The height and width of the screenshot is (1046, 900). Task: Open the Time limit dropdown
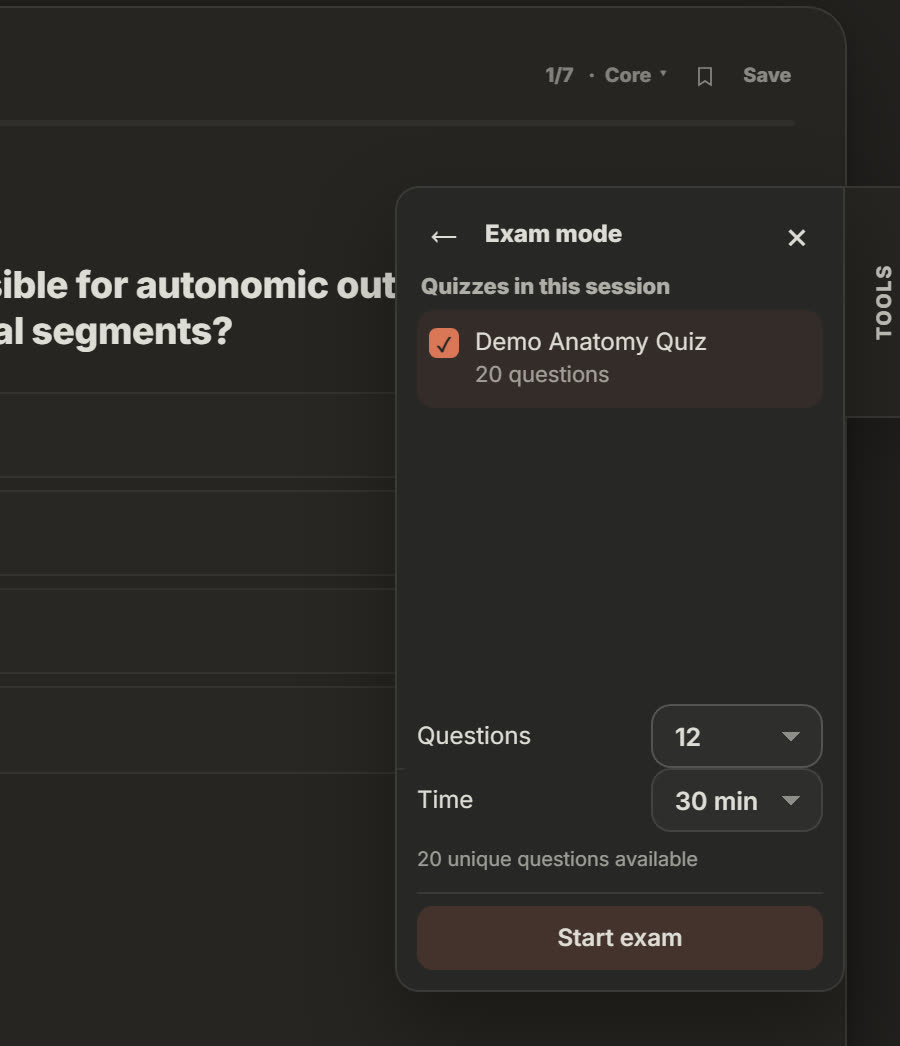pyautogui.click(x=737, y=800)
